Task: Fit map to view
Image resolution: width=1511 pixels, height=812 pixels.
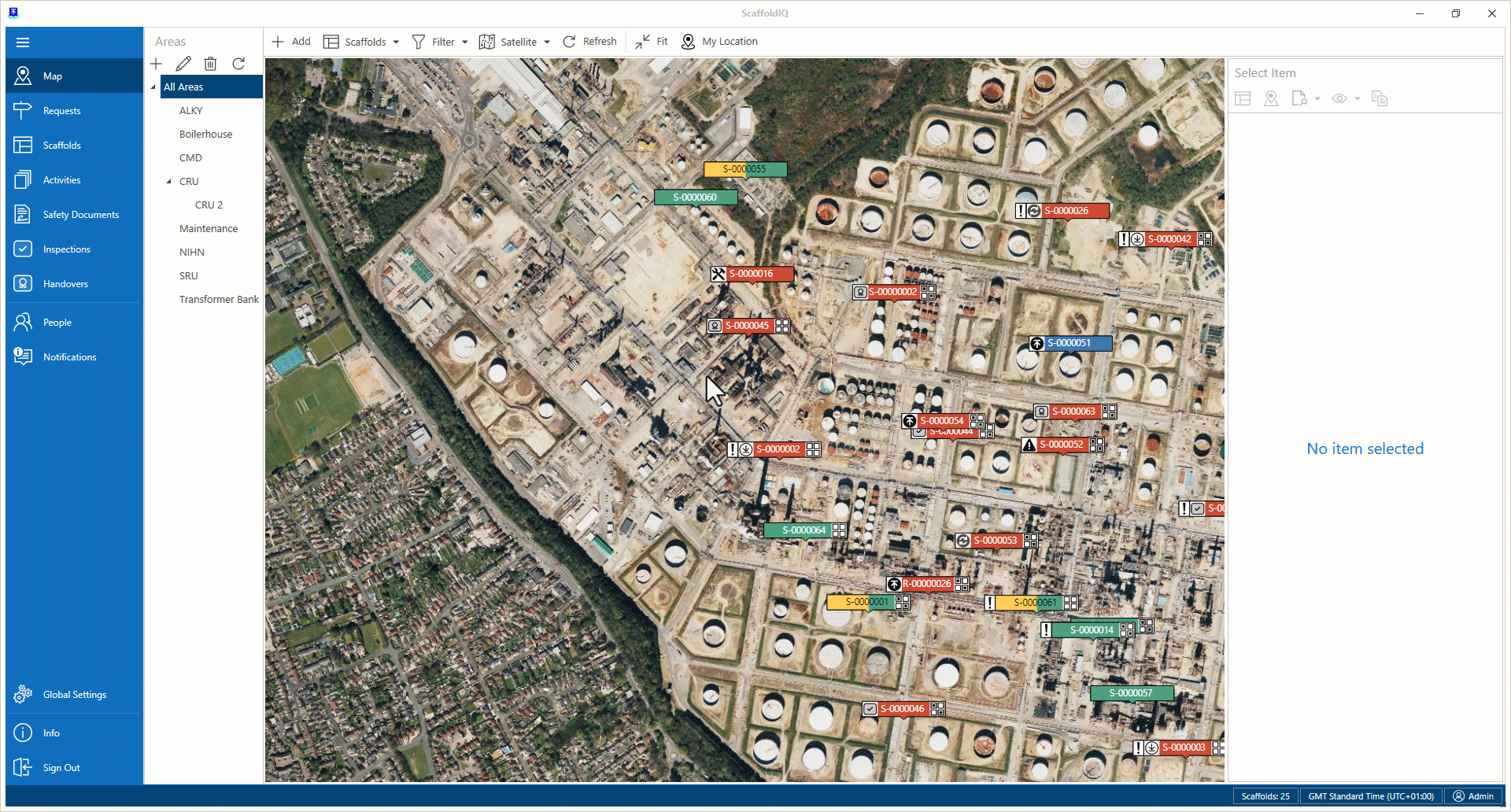Action: coord(652,42)
